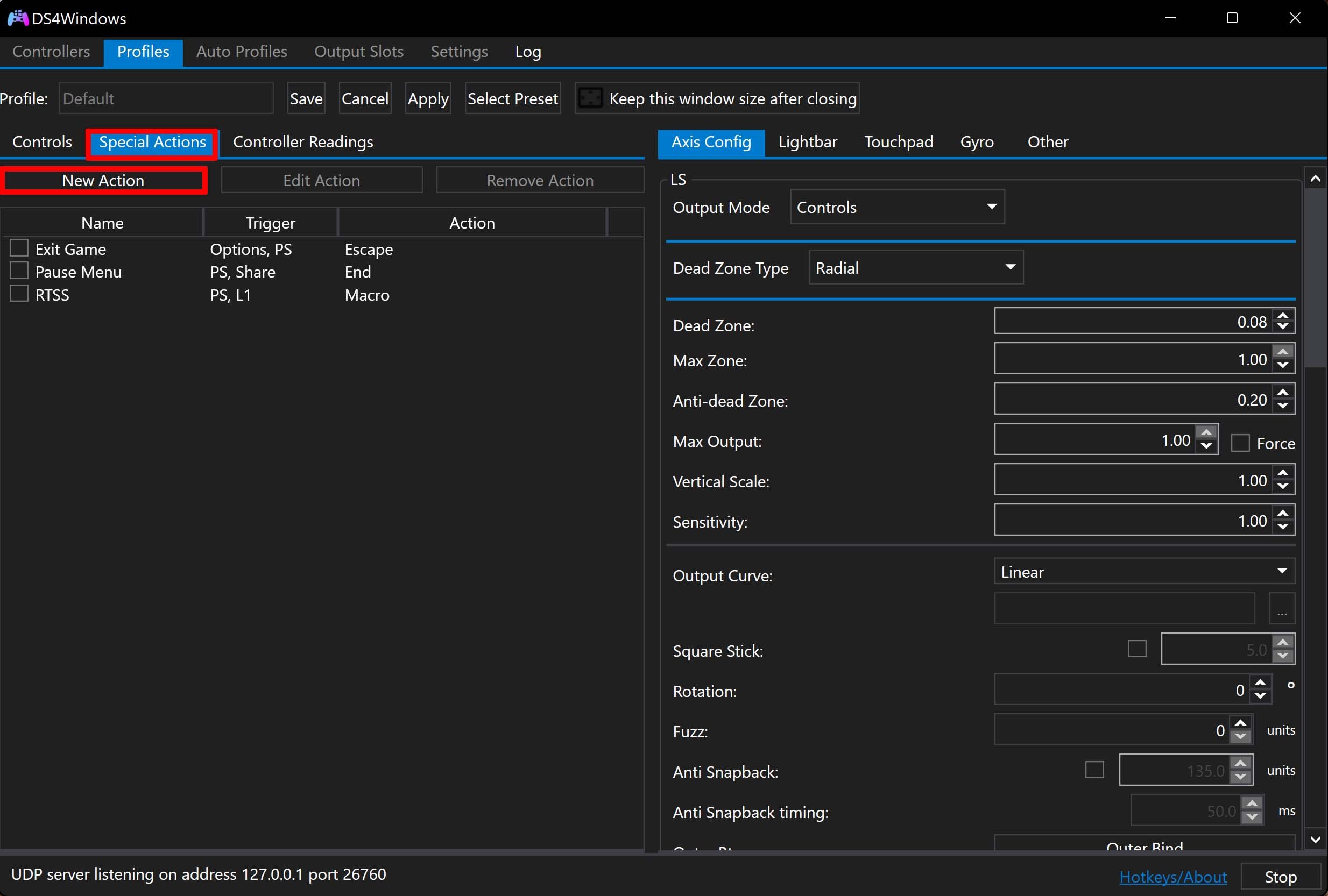This screenshot has width=1328, height=896.
Task: Click the DS4Windows controller app icon
Action: [17, 18]
